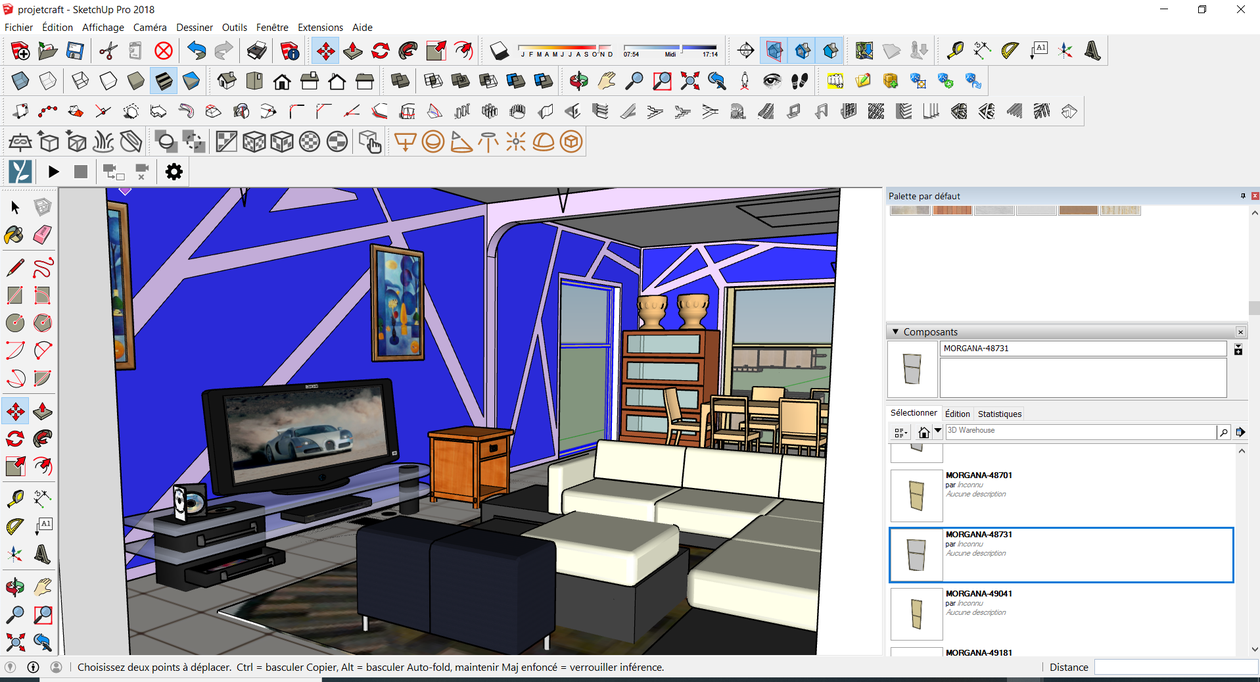Pick the Rotate tool

[x=15, y=438]
